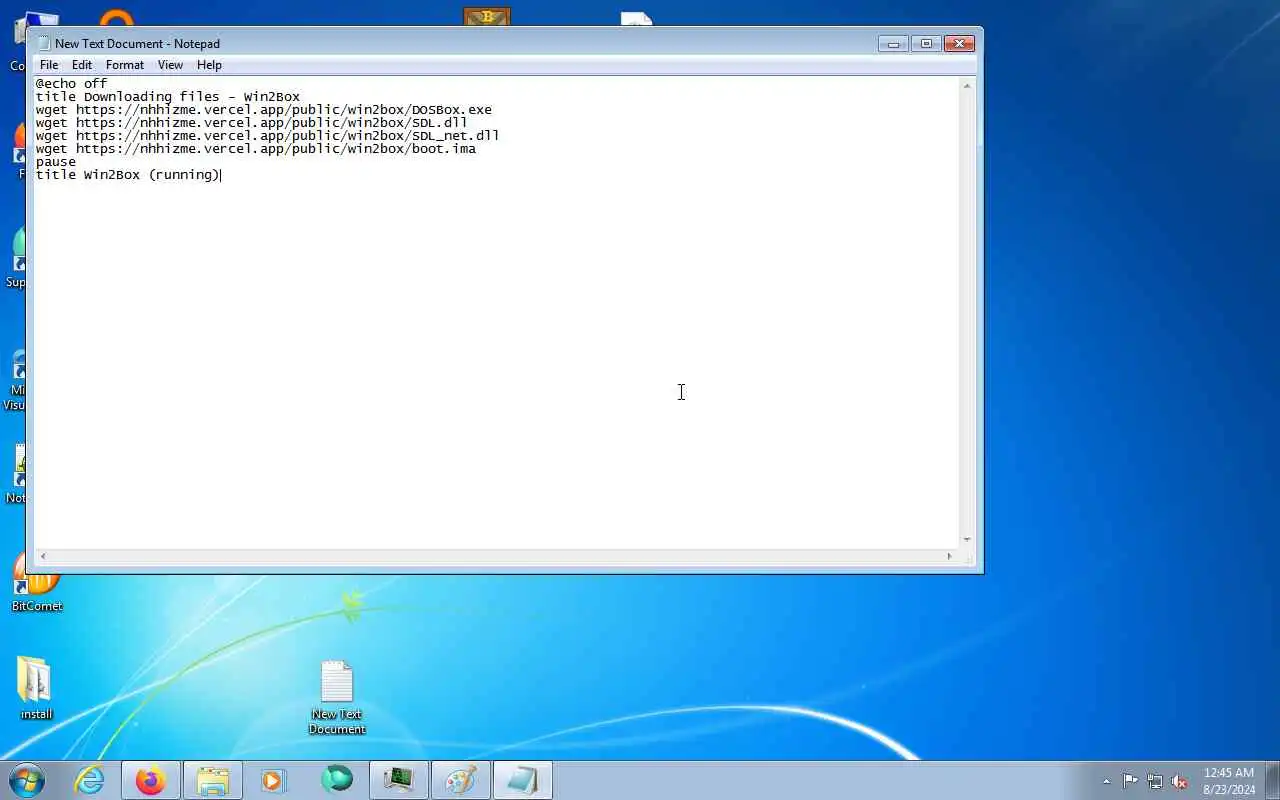Open the Edit menu
Image resolution: width=1280 pixels, height=800 pixels.
82,65
